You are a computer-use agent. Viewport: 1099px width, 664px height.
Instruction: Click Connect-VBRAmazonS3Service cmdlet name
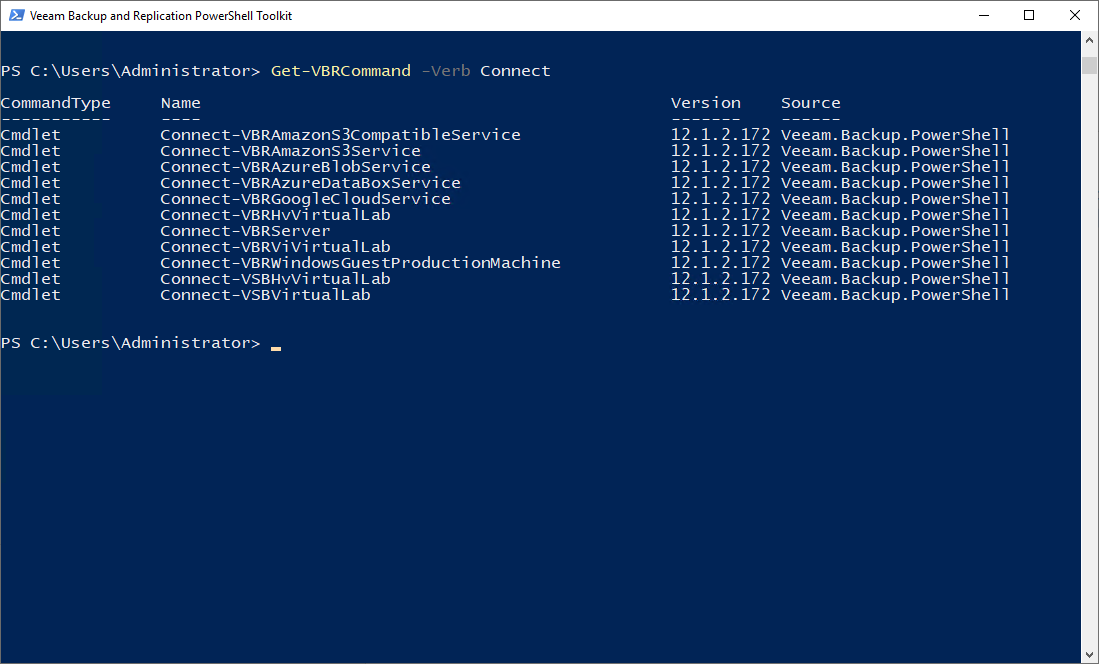(290, 151)
